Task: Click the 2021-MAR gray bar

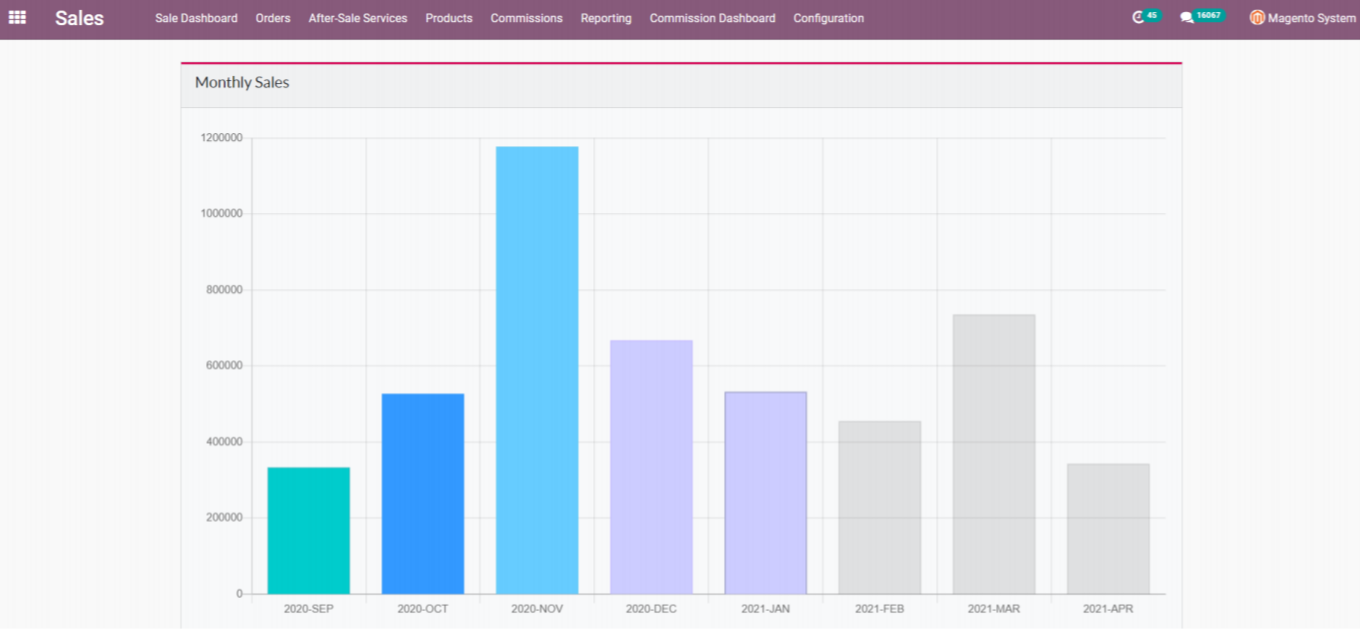Action: 994,454
